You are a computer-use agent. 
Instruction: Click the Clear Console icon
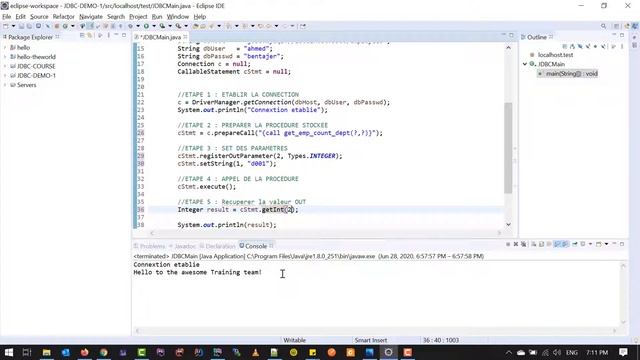tap(534, 244)
